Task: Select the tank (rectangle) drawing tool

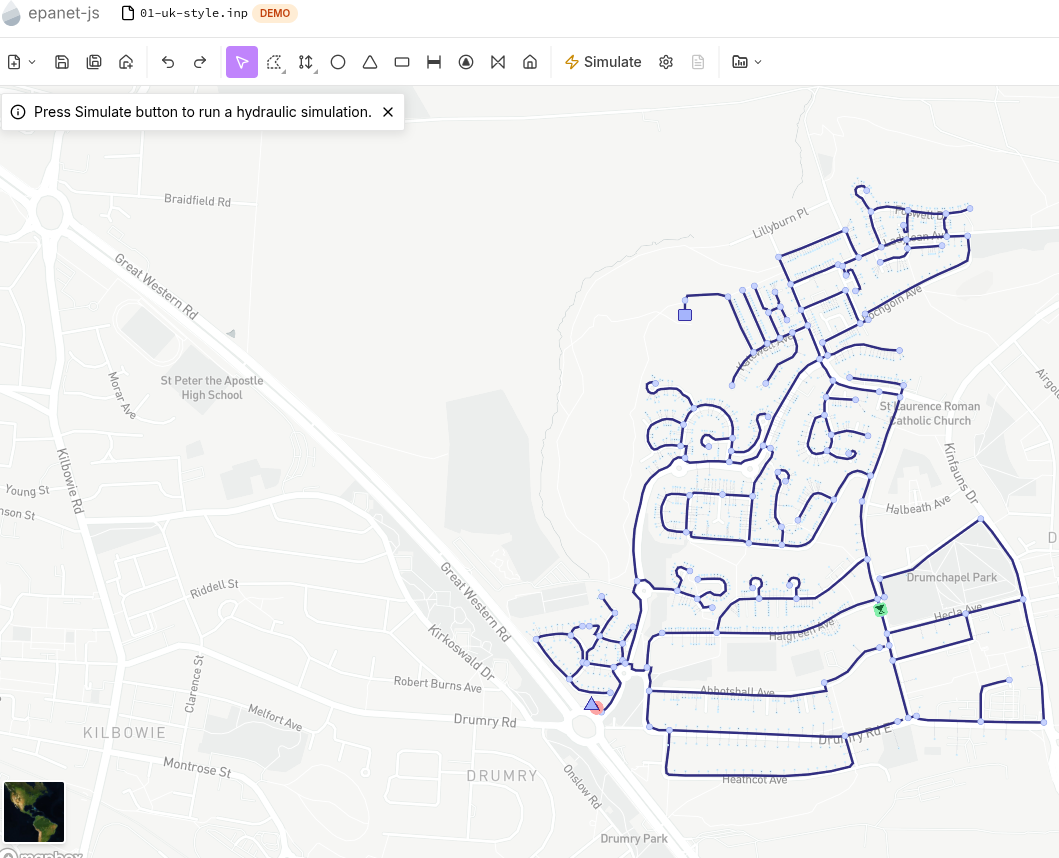Action: [402, 62]
